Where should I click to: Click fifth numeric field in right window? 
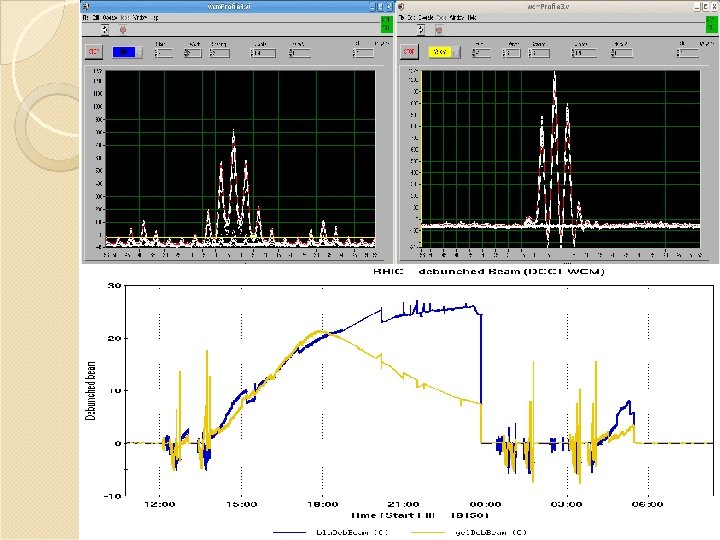[x=622, y=53]
